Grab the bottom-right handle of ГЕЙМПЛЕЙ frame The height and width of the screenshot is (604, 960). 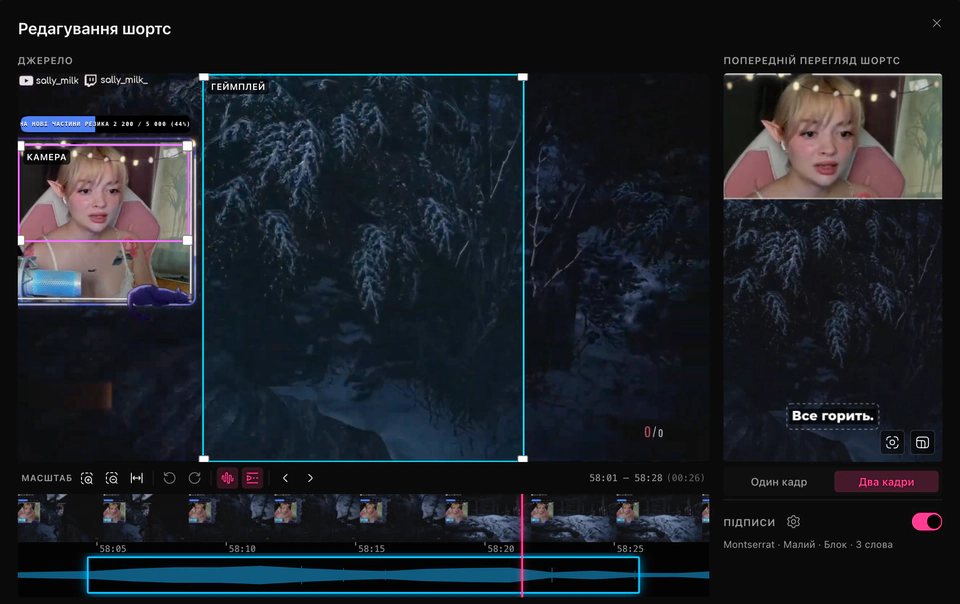(x=523, y=458)
